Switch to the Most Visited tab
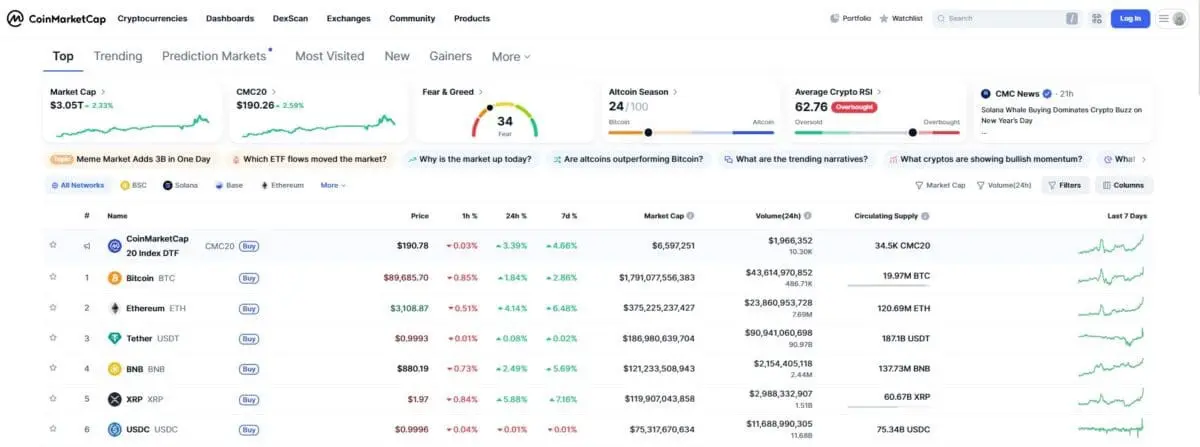 click(329, 56)
